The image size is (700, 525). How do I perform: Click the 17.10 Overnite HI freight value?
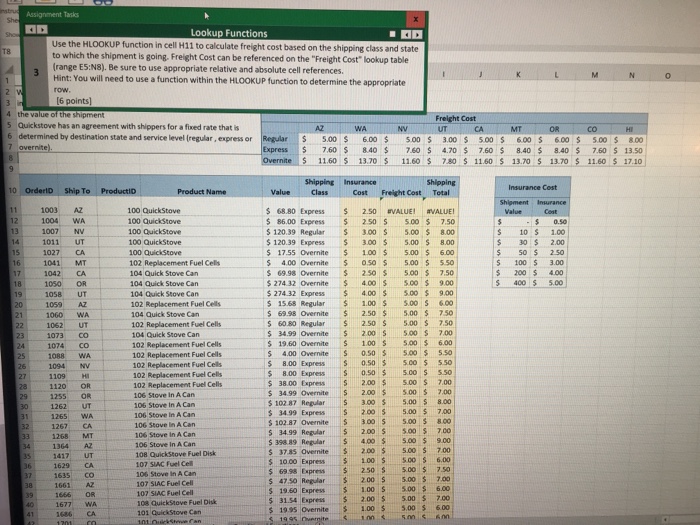pos(629,161)
